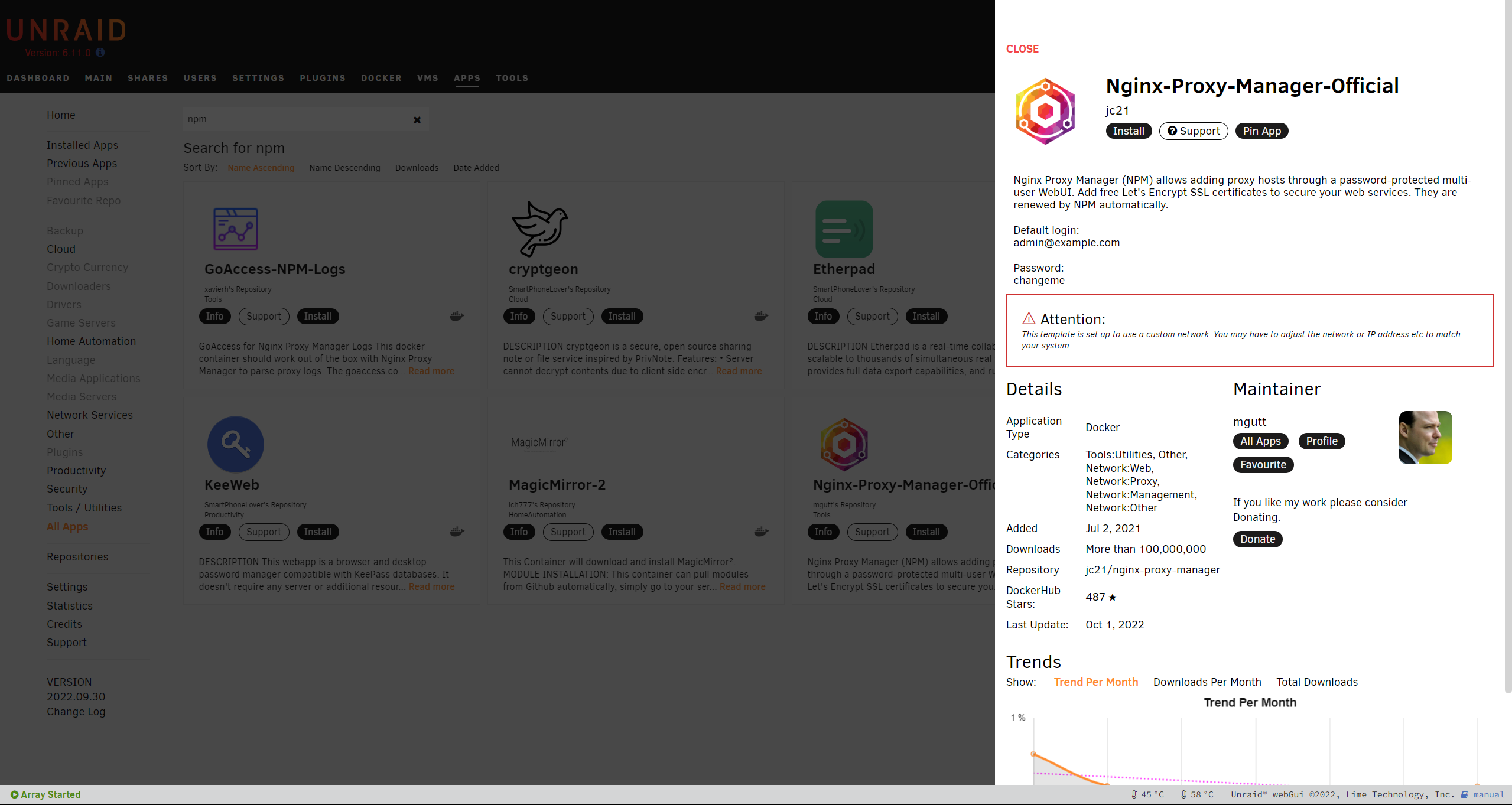The width and height of the screenshot is (1512, 805).
Task: Click the version info icon next to 6.11.0
Action: (x=100, y=53)
